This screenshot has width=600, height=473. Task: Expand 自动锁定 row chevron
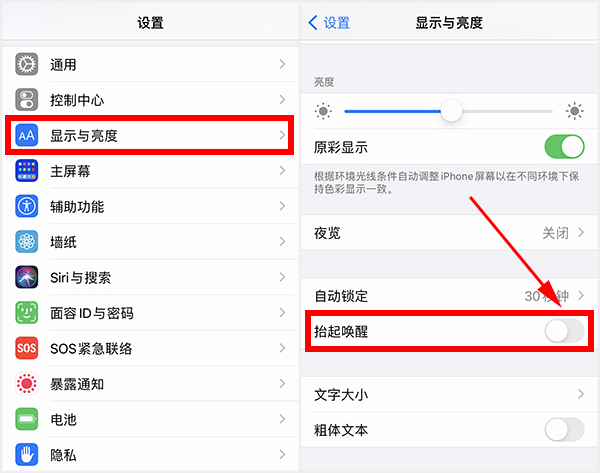click(580, 296)
